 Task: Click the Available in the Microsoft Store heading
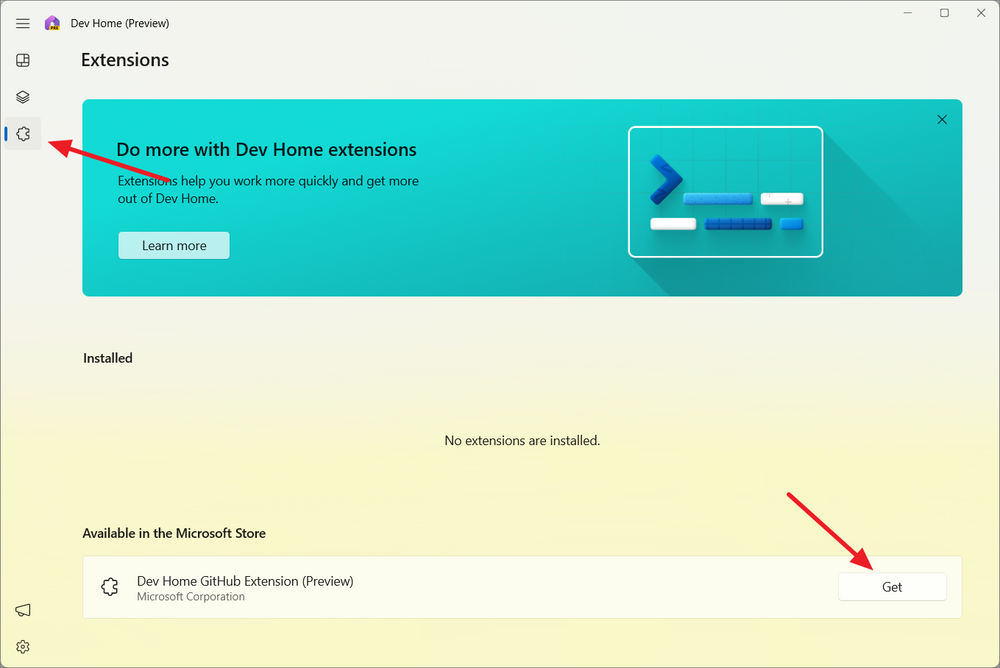click(x=174, y=533)
